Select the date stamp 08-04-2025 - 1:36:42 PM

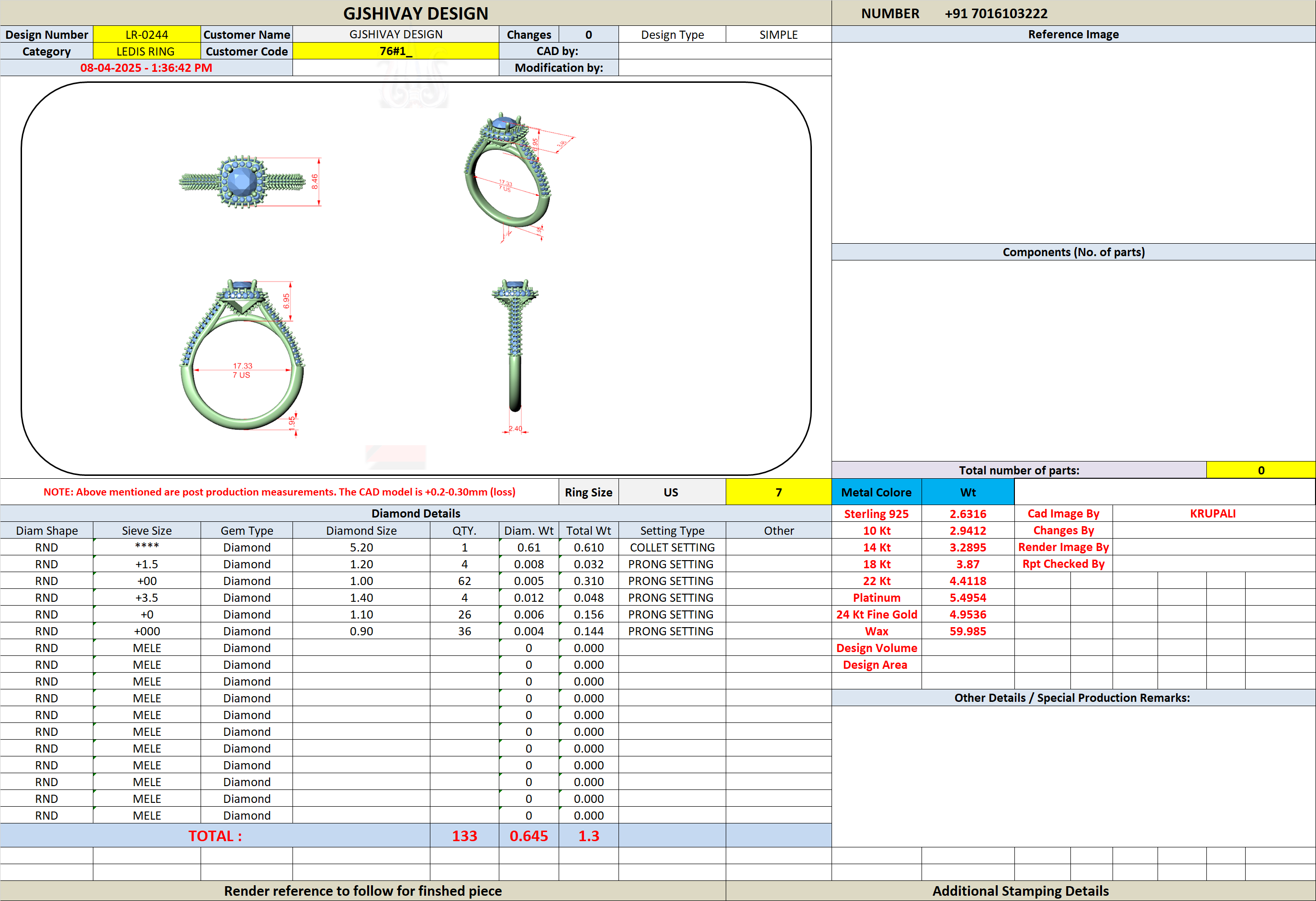pos(146,68)
